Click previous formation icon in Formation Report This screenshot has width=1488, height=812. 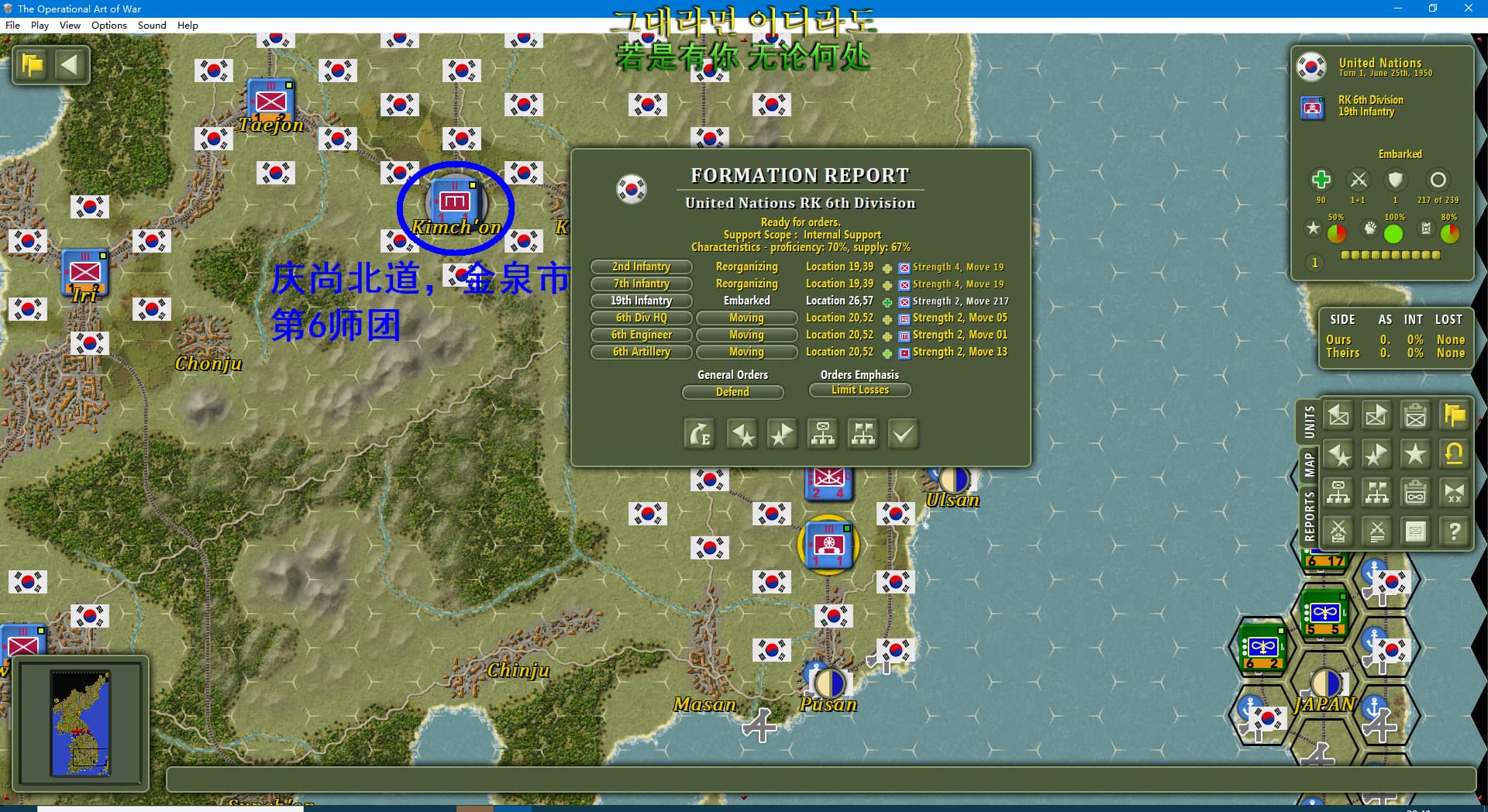742,434
